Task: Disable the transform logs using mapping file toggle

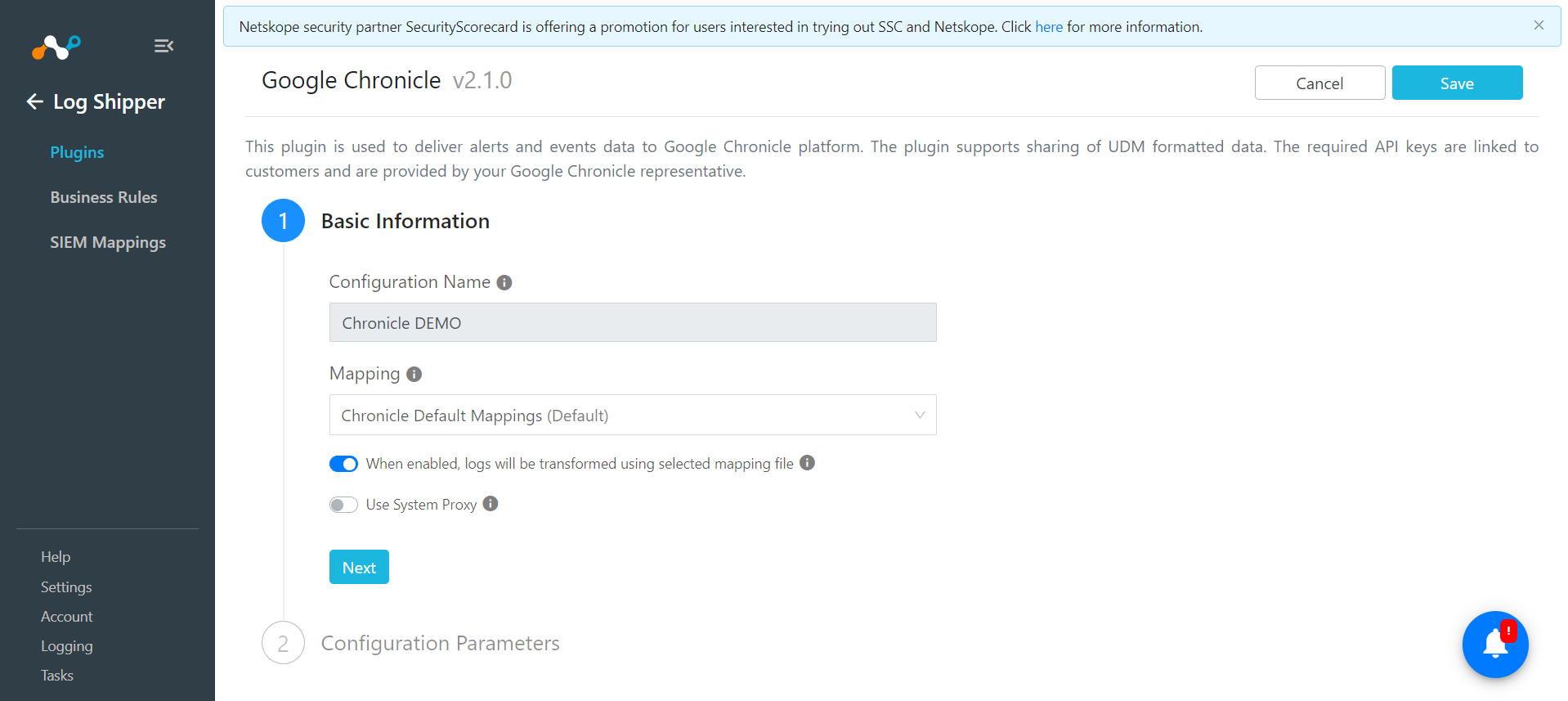Action: (x=343, y=464)
